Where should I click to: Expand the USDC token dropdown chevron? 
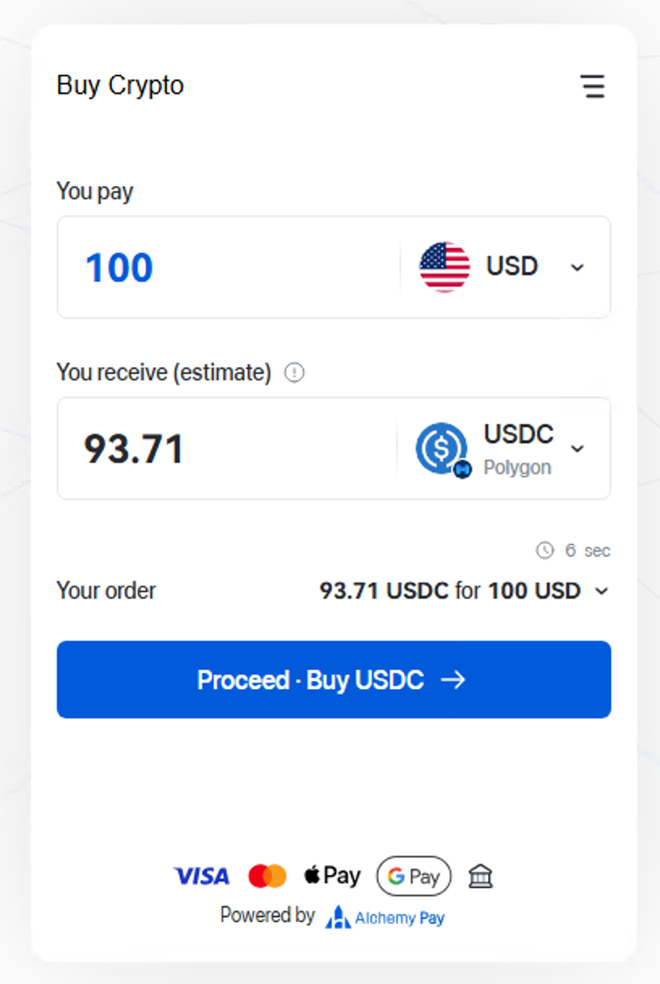click(577, 448)
